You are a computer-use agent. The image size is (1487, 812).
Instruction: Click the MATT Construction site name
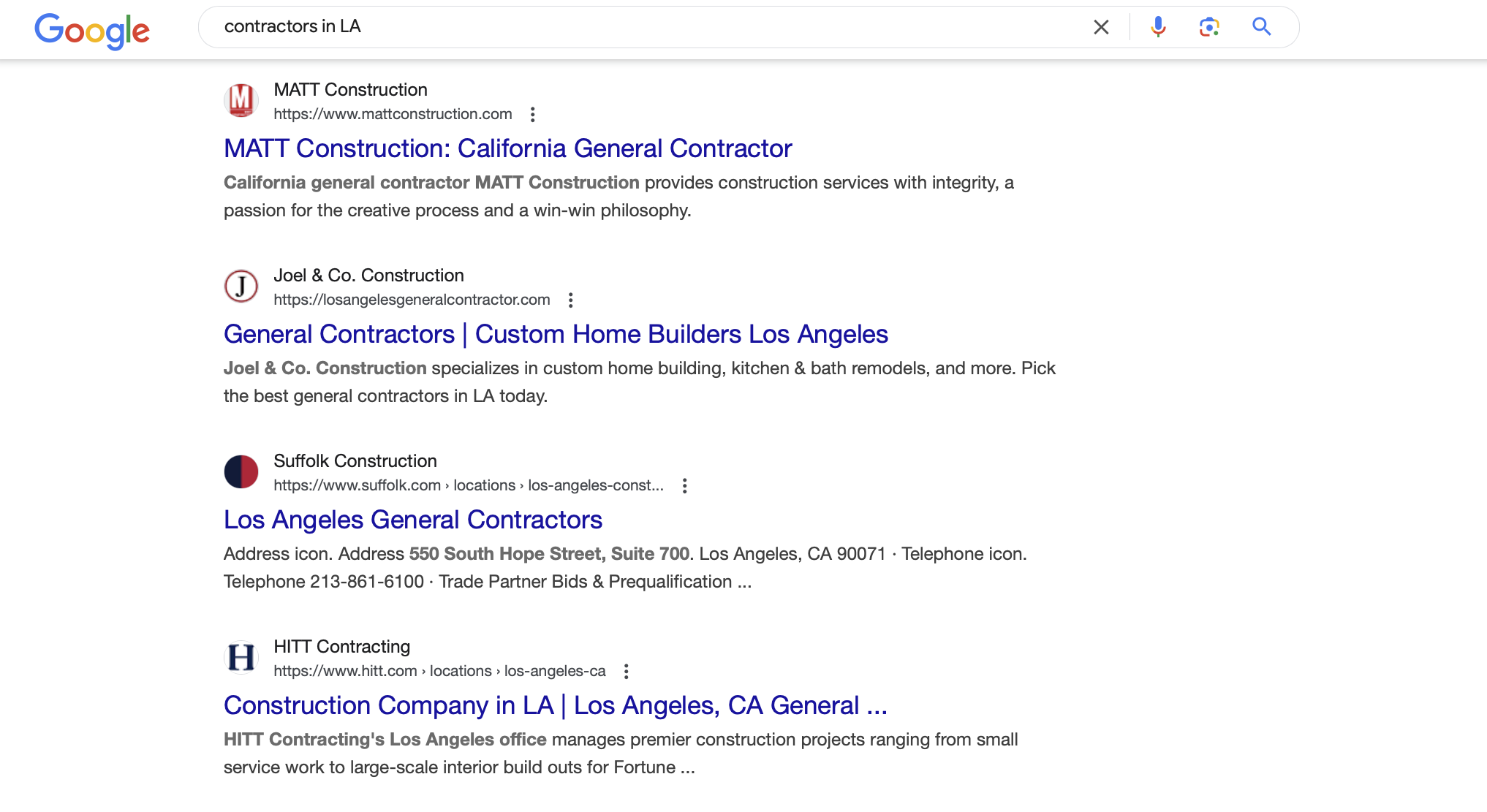pos(350,90)
